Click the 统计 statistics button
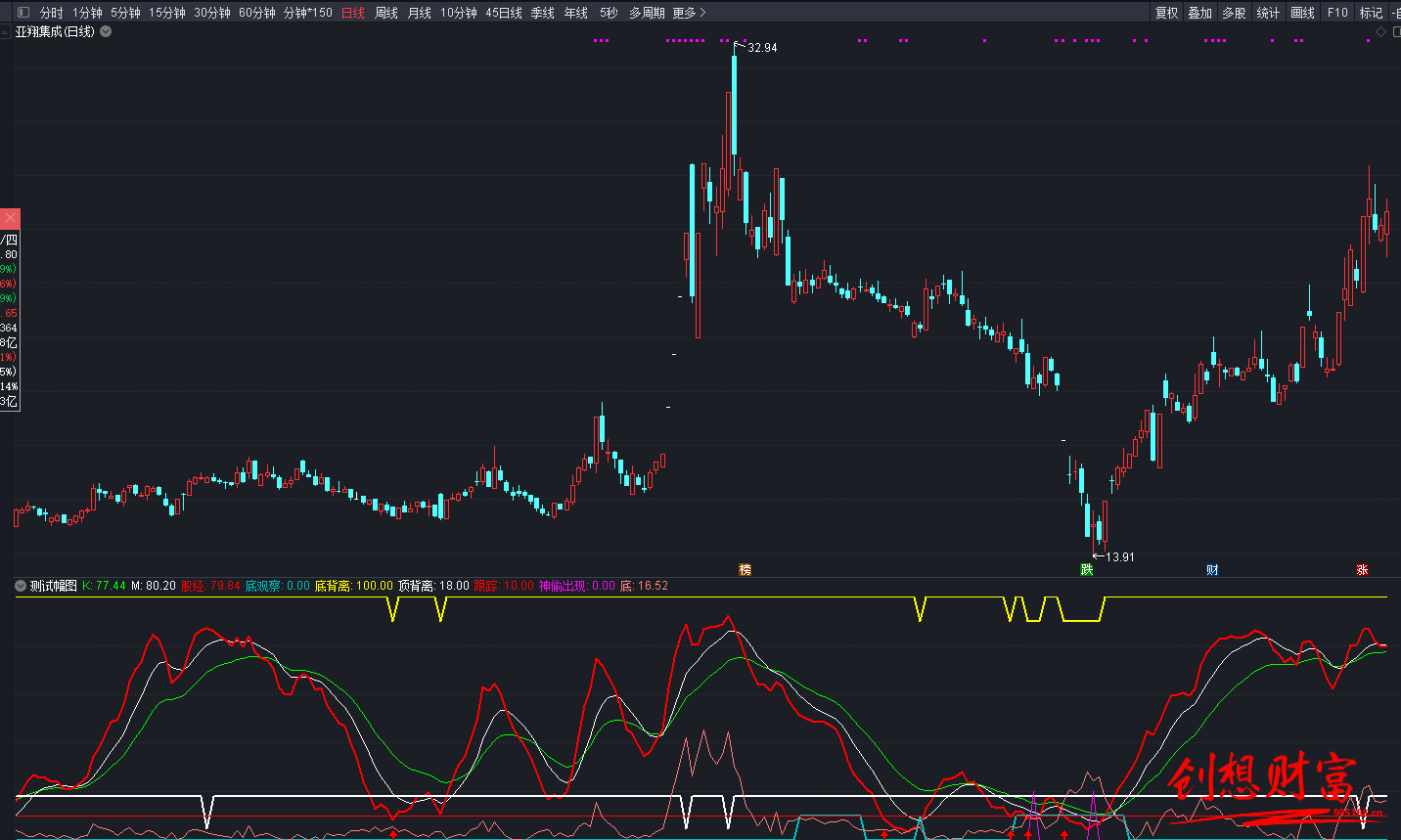 pos(1268,13)
